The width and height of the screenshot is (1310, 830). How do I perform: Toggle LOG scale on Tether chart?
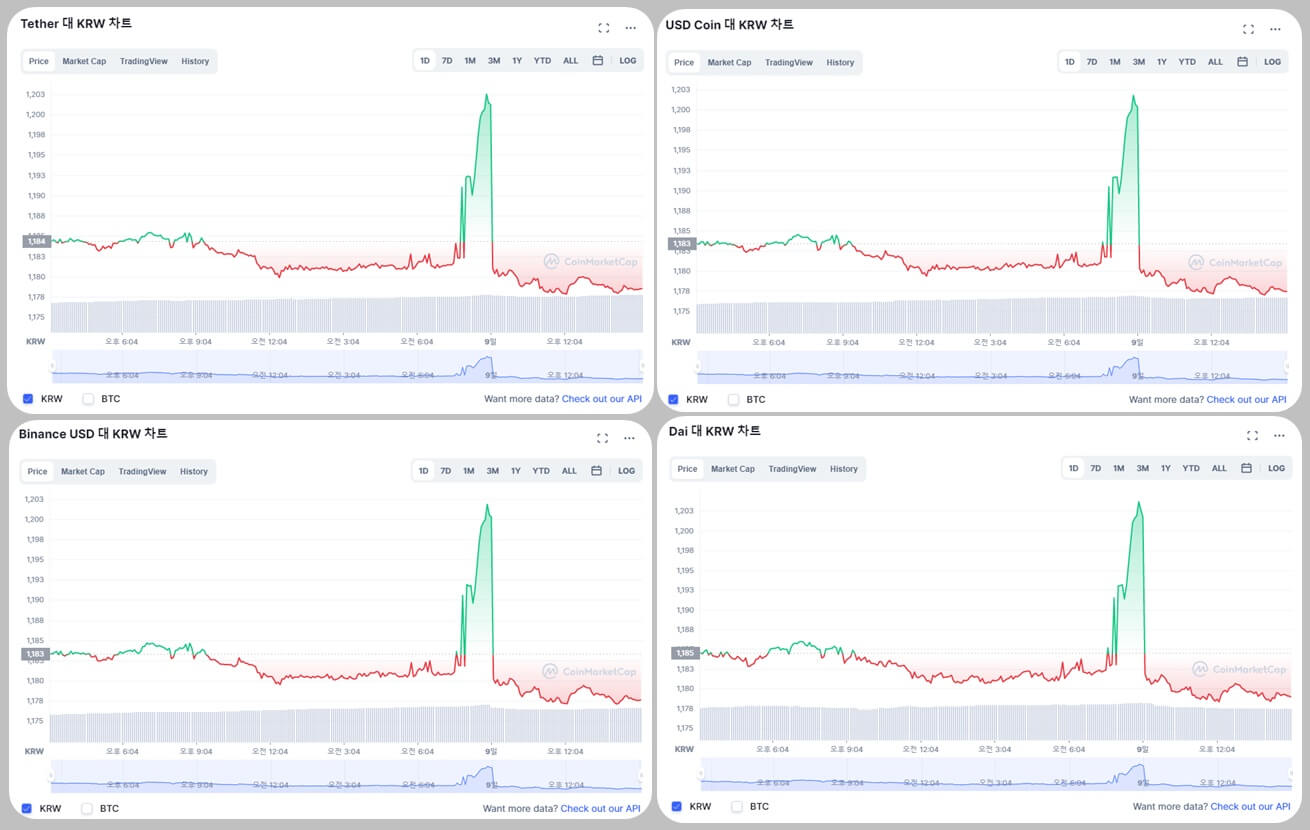628,61
